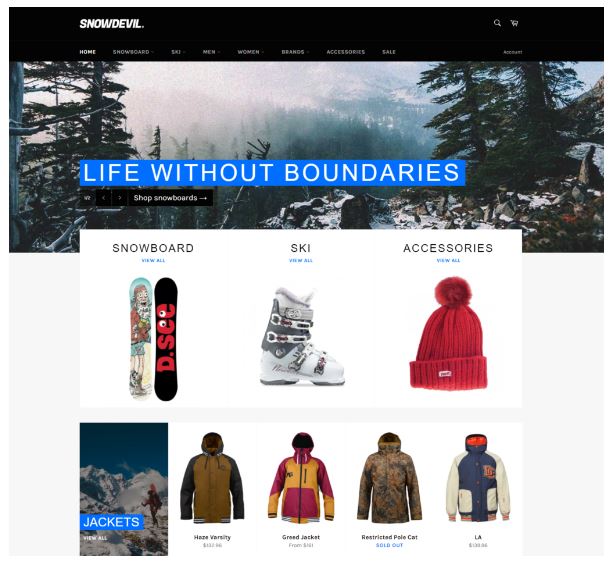View all under Snowboard category
The image size is (616, 575).
pyautogui.click(x=153, y=260)
